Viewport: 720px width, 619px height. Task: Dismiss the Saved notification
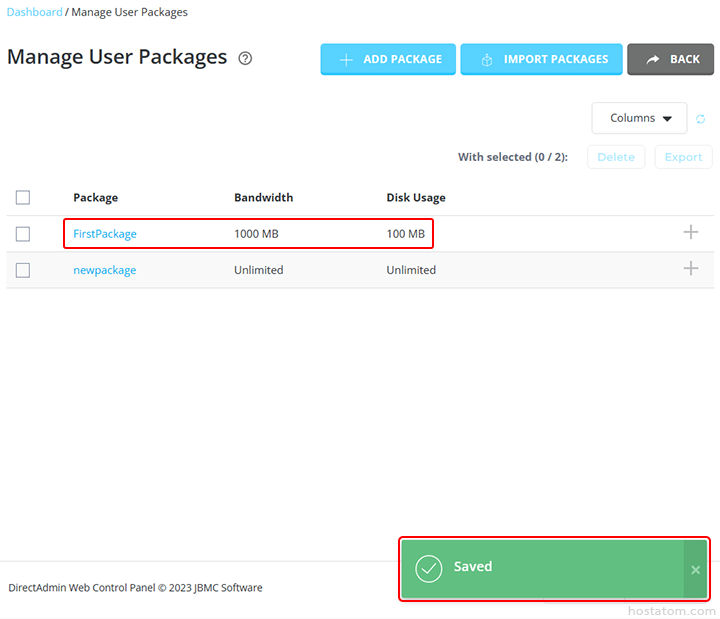696,570
